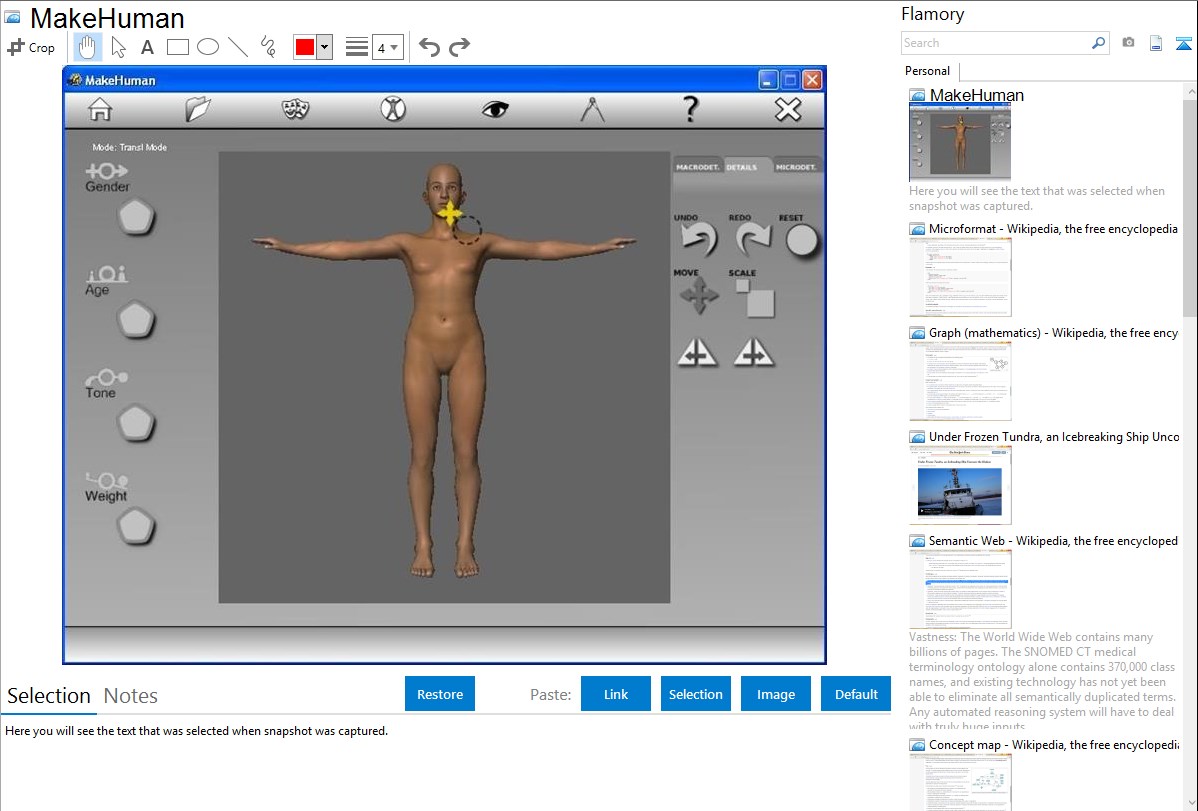Click the red color swatch
The height and width of the screenshot is (811, 1198).
click(x=305, y=47)
